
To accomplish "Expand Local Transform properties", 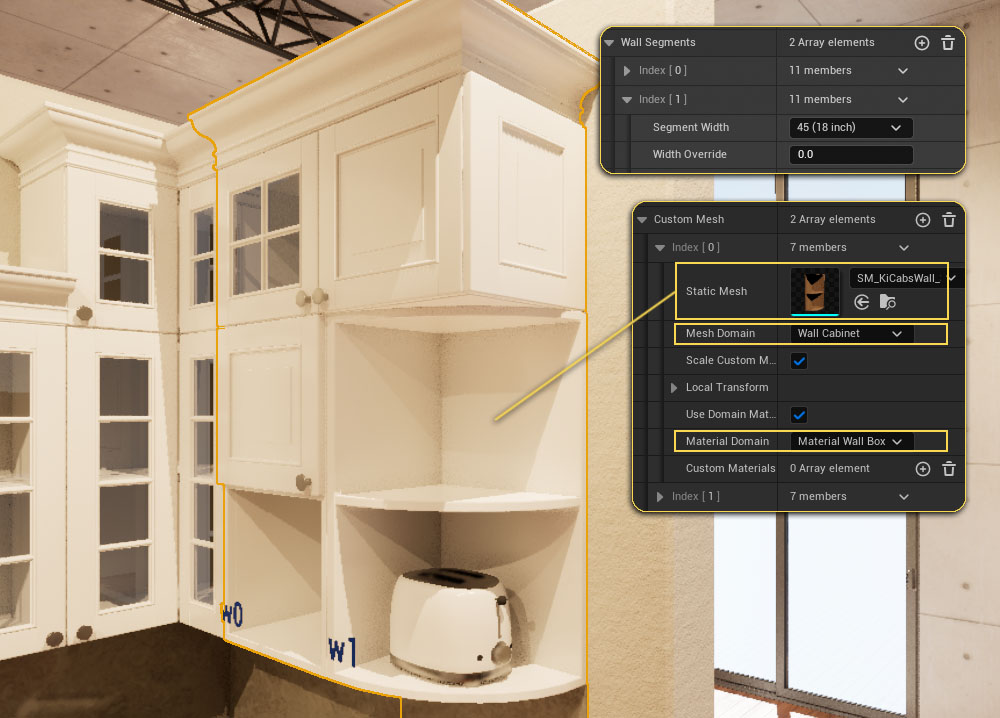I will [x=674, y=388].
